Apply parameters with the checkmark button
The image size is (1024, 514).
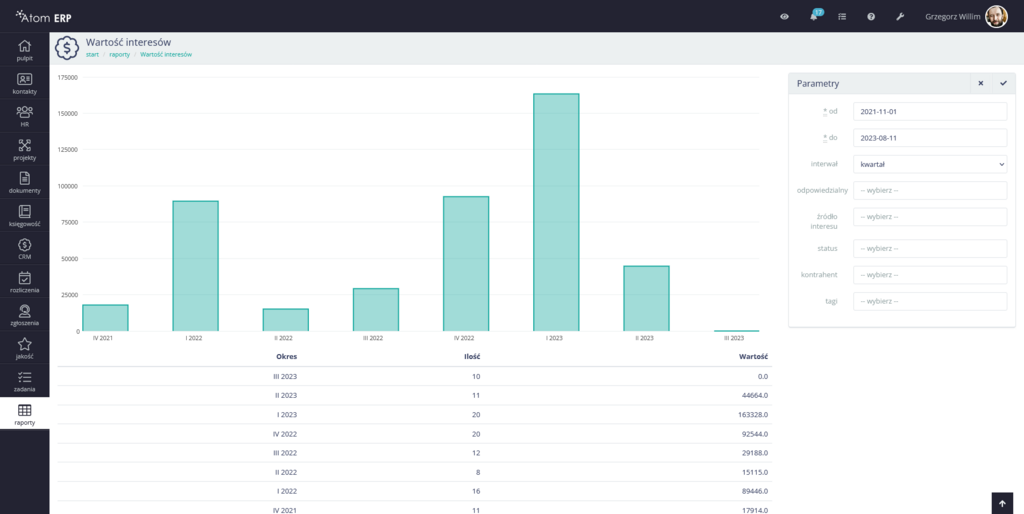[x=1002, y=84]
